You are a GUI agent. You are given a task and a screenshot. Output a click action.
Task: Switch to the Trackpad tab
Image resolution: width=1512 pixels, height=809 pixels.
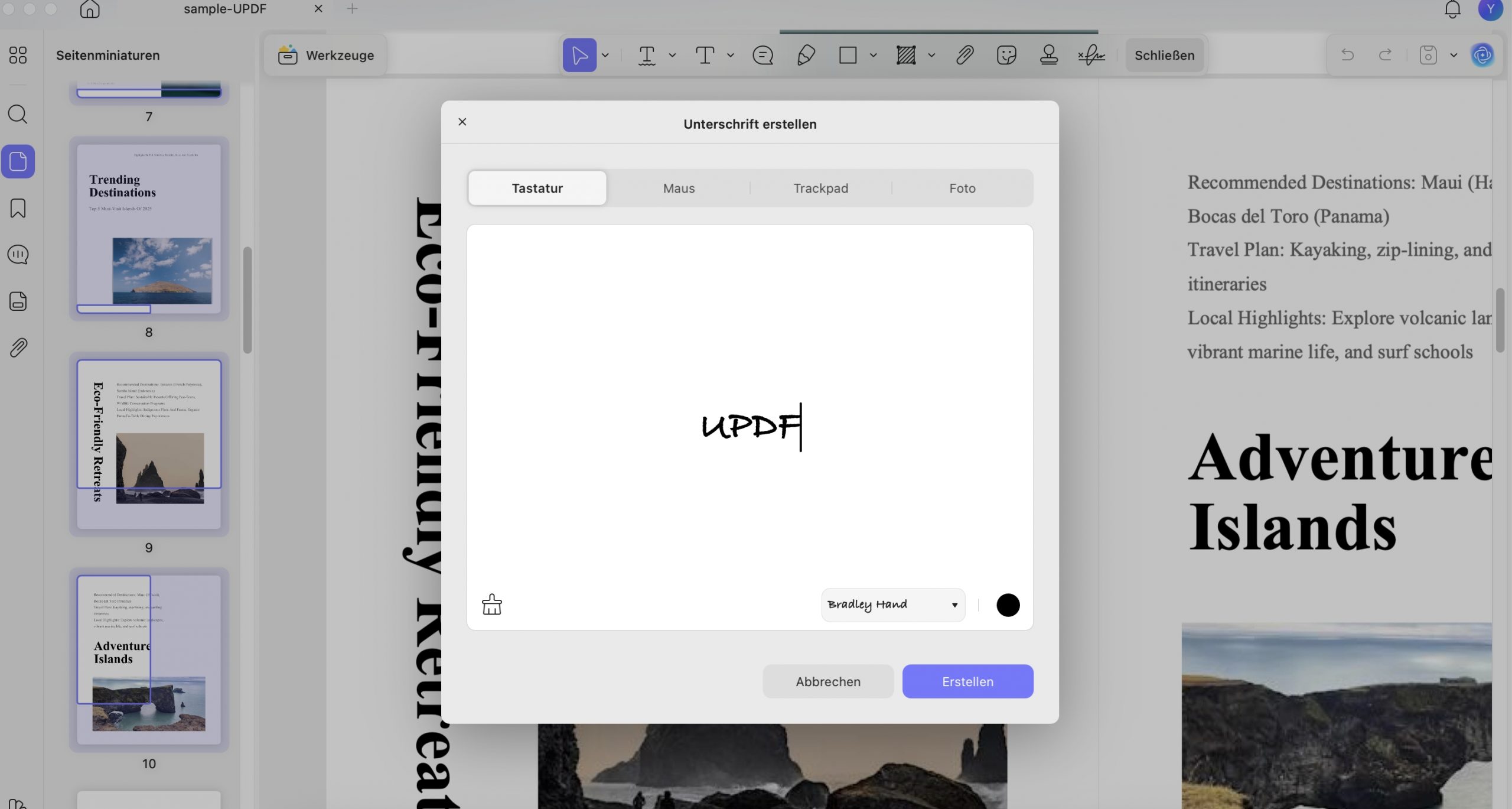point(820,188)
